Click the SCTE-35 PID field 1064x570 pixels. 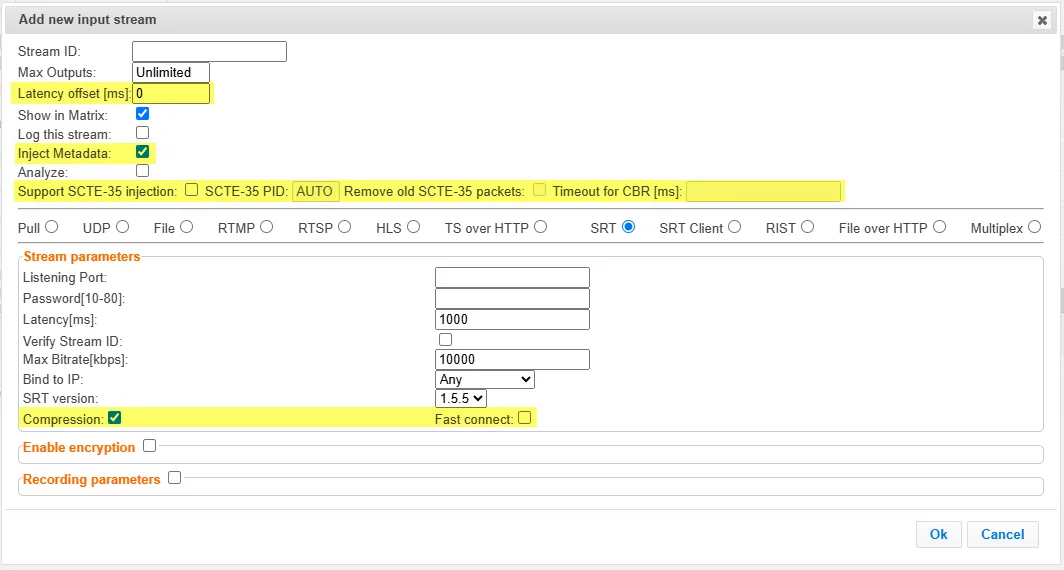pos(316,191)
